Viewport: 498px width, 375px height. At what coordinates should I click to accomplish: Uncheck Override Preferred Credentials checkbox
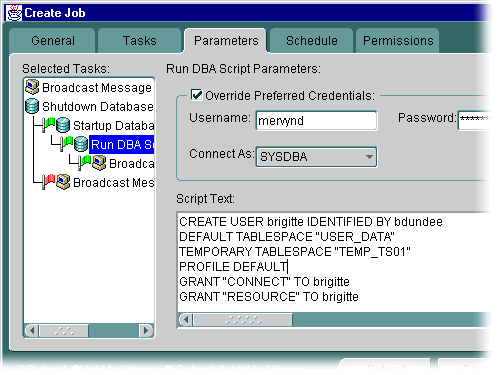coord(196,95)
